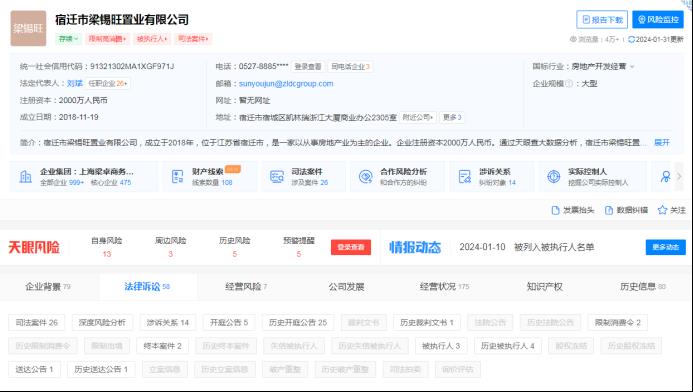This screenshot has height=392, width=693.
Task: Open legal representative 刘某 link
Action: 75,83
